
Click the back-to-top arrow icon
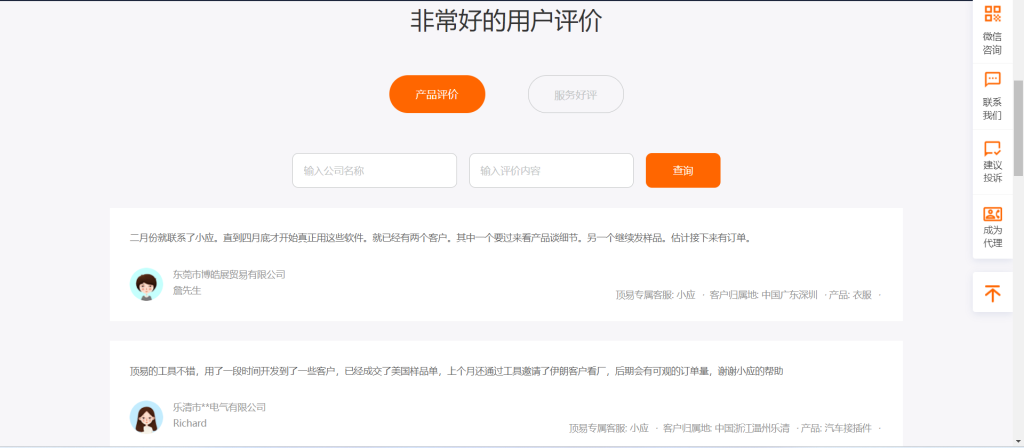point(992,293)
